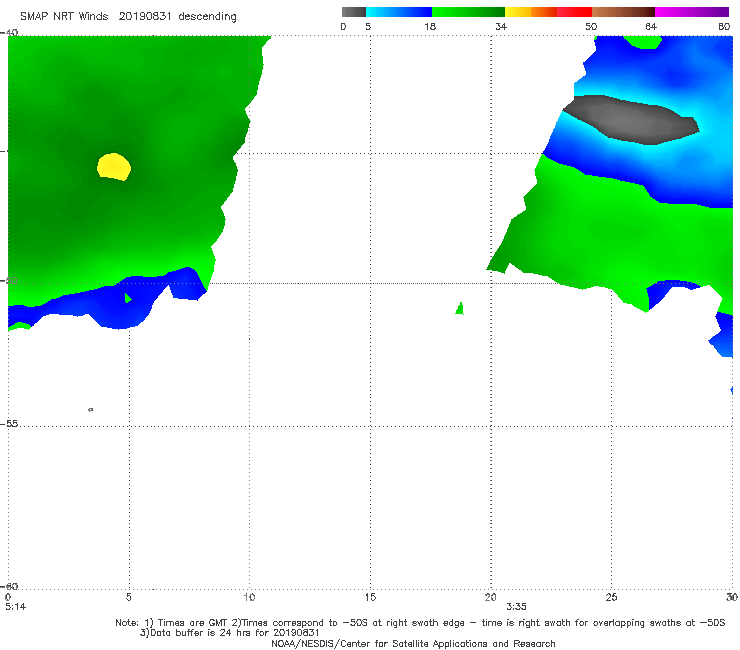Click the latitude axis label '-55'
740x650 pixels.
[10, 423]
